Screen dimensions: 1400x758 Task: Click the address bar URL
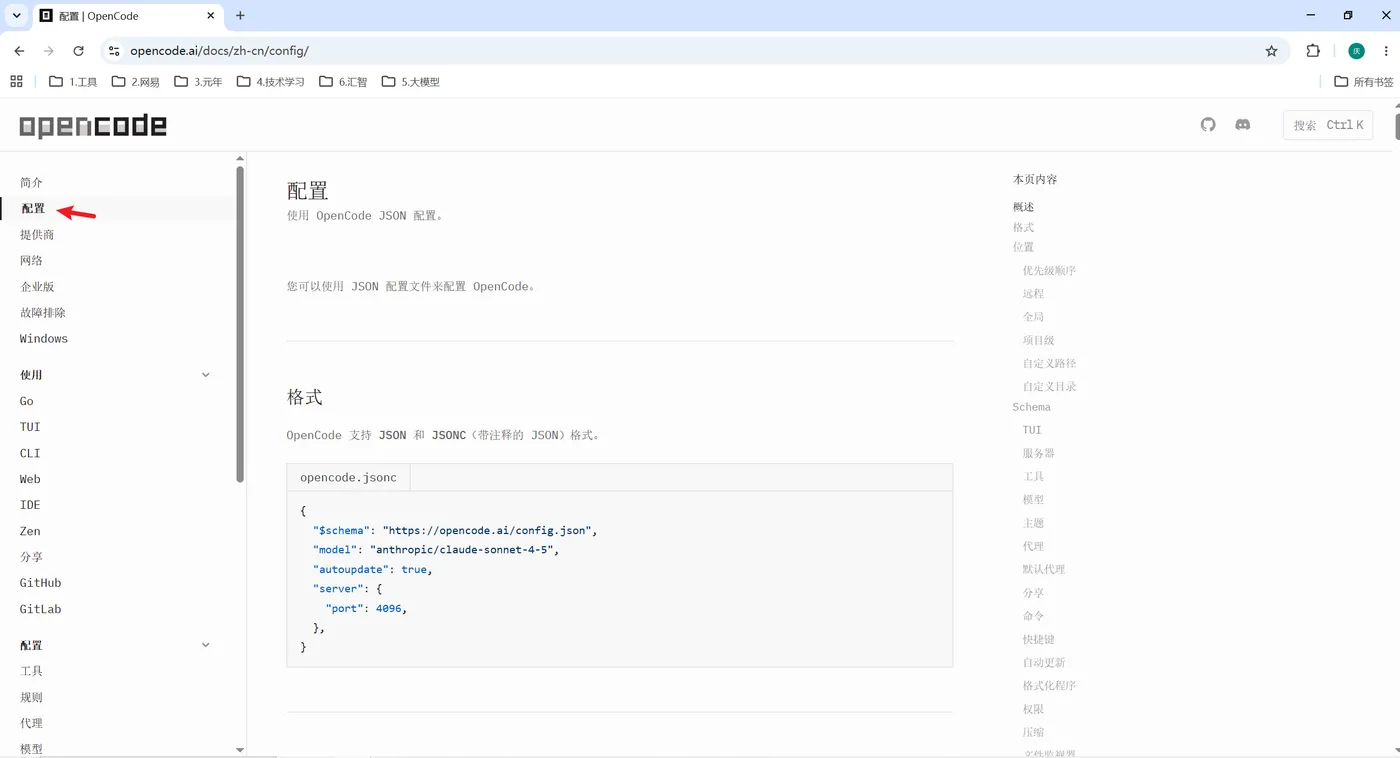pyautogui.click(x=219, y=51)
